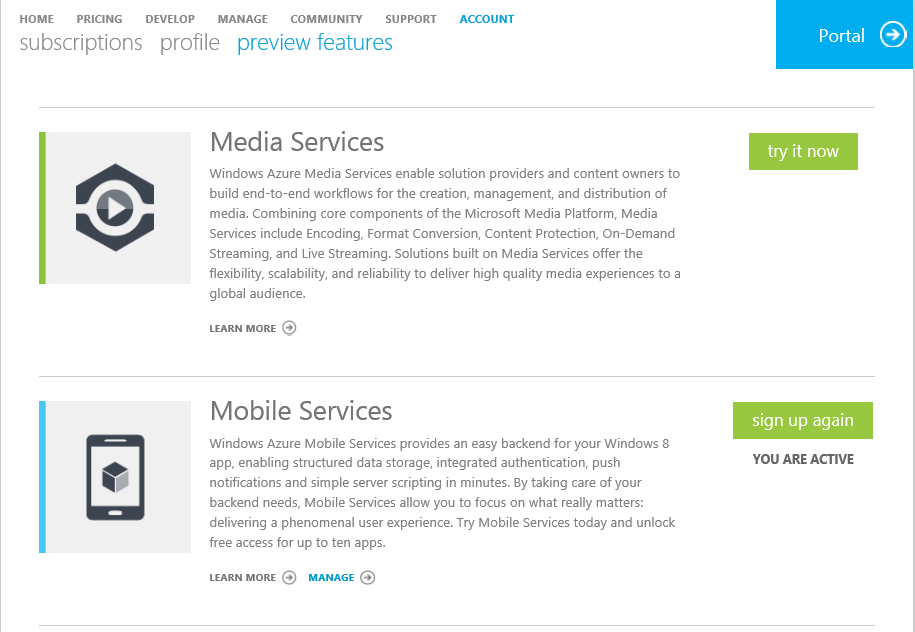This screenshot has width=915, height=632.
Task: Go to the Develop menu
Action: (x=170, y=19)
